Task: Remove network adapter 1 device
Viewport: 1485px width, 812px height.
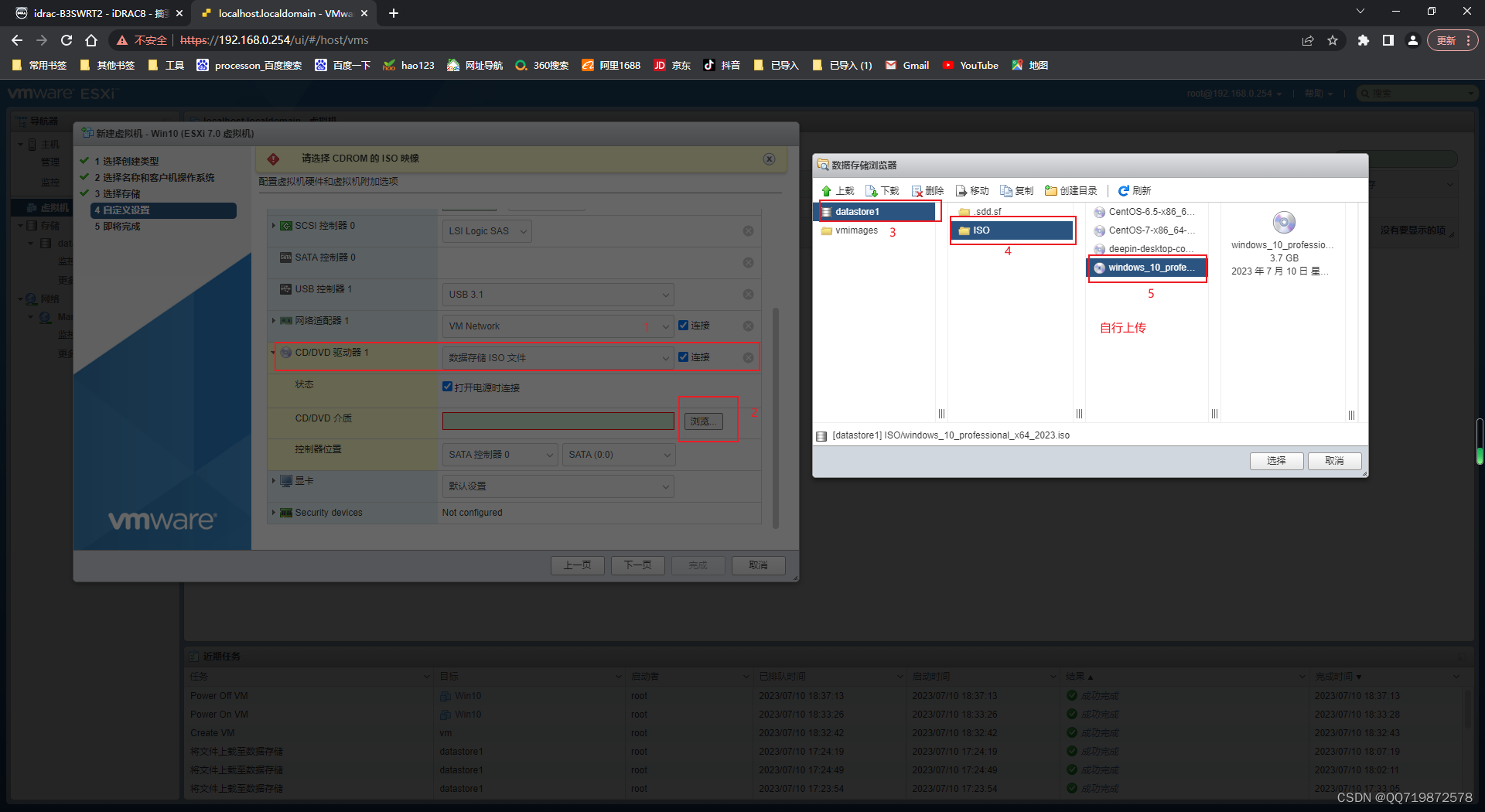Action: [748, 326]
